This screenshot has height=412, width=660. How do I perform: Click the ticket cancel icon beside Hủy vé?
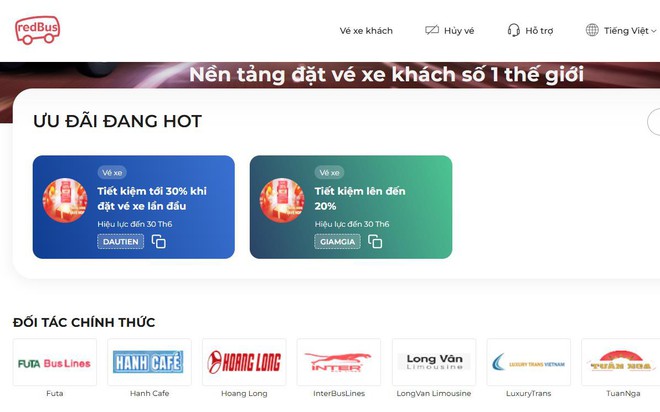tap(432, 30)
